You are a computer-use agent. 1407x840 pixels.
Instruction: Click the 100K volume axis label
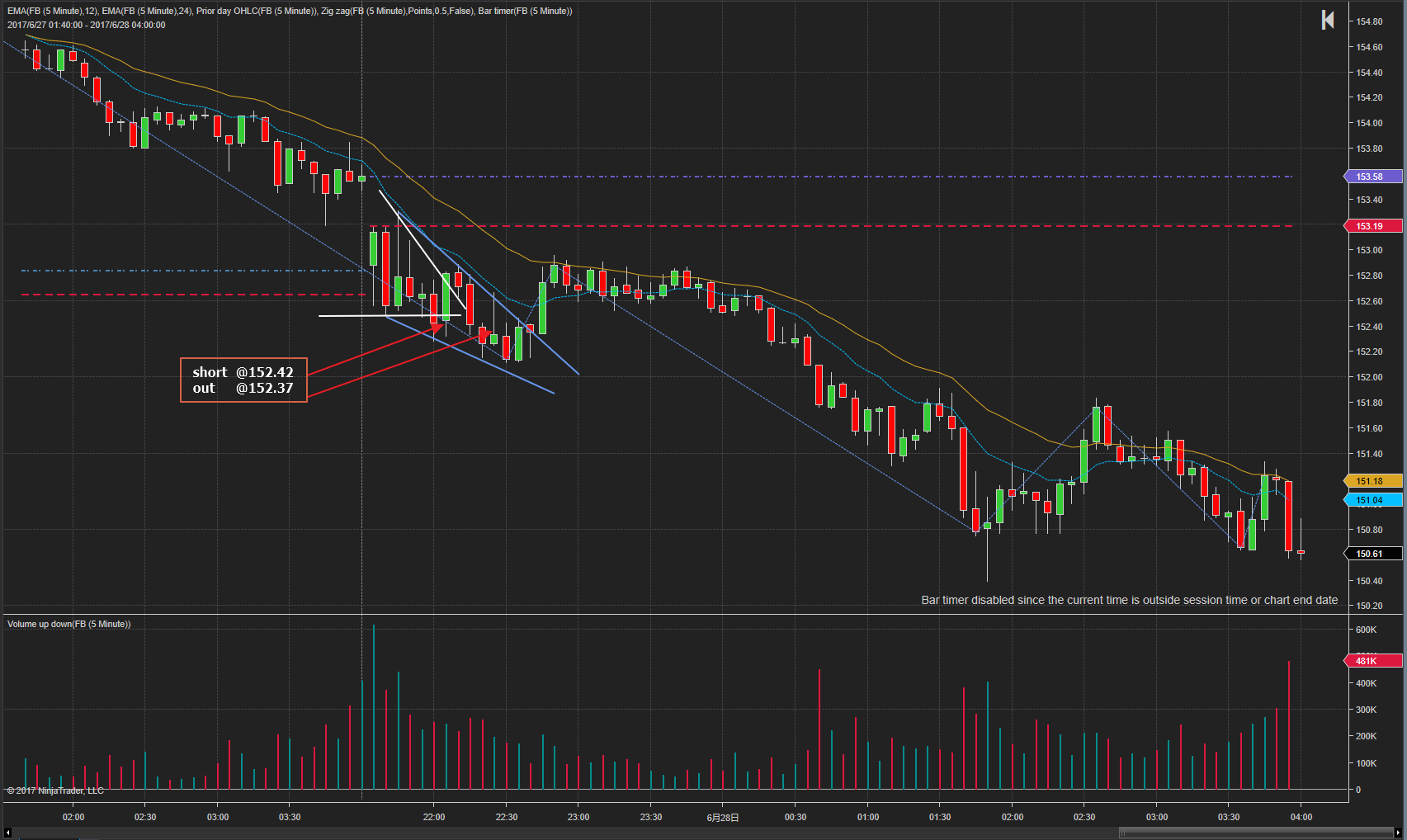pyautogui.click(x=1367, y=763)
